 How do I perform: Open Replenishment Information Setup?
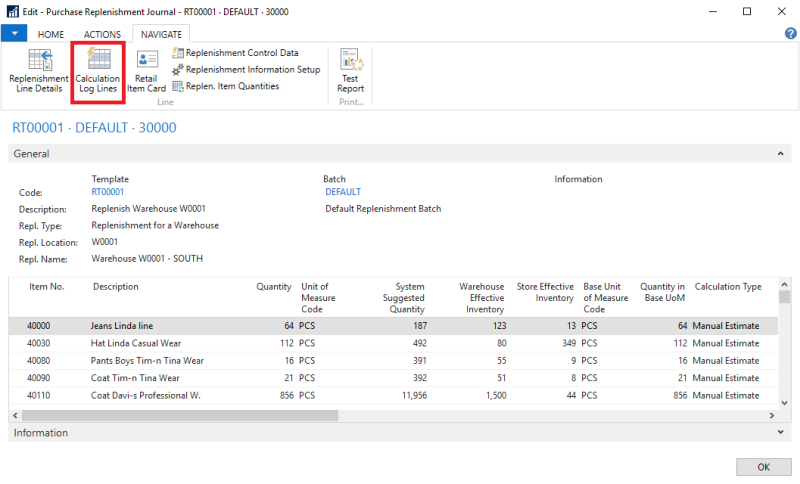(x=246, y=69)
